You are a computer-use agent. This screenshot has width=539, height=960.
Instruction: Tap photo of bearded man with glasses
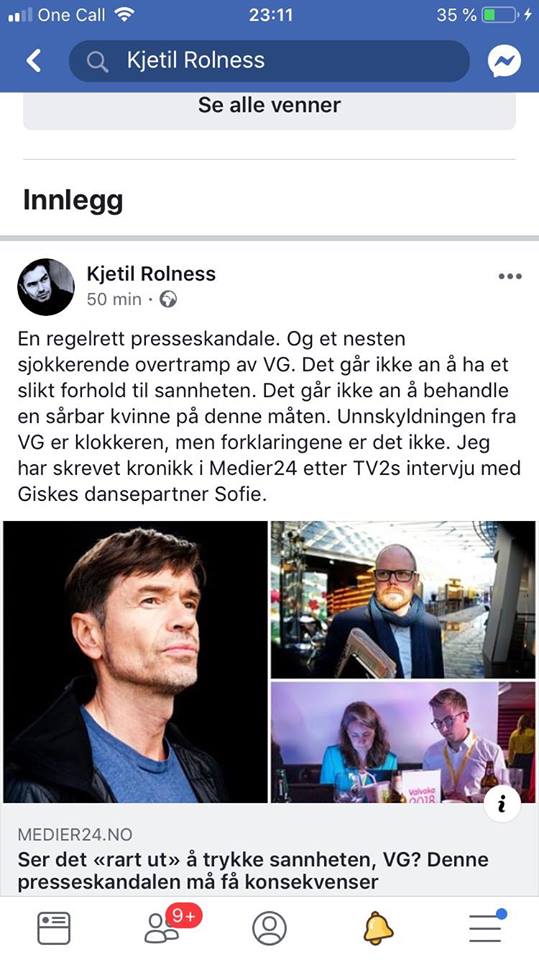coord(403,599)
